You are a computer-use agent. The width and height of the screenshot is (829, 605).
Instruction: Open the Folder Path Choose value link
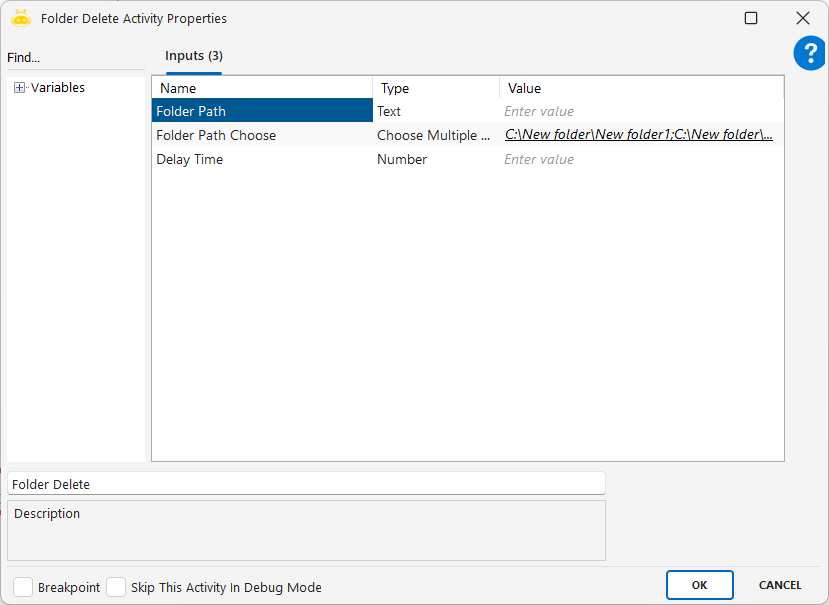point(638,135)
